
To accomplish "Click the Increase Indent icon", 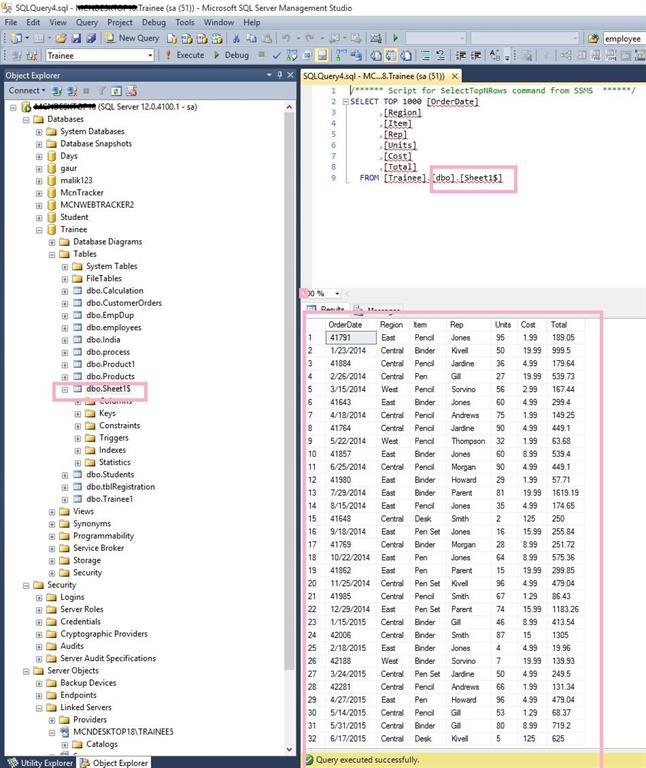I will 476,55.
